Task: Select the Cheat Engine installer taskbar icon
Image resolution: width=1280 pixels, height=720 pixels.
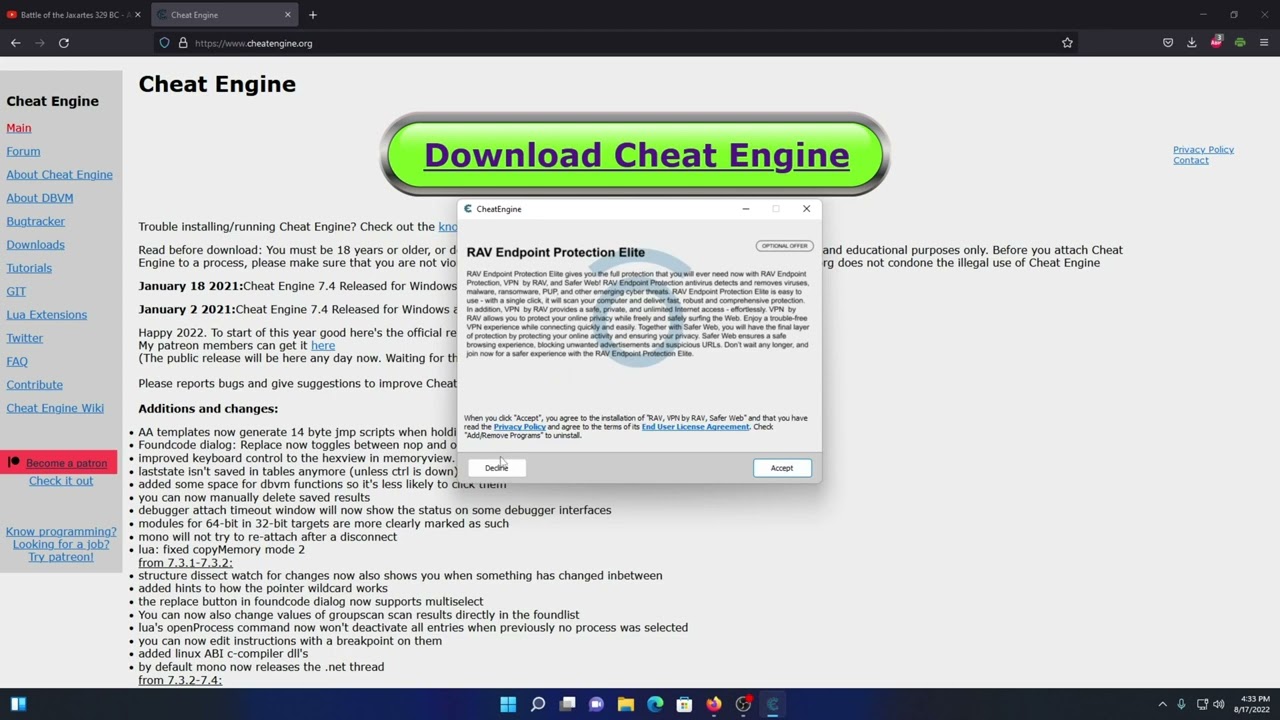Action: [773, 704]
